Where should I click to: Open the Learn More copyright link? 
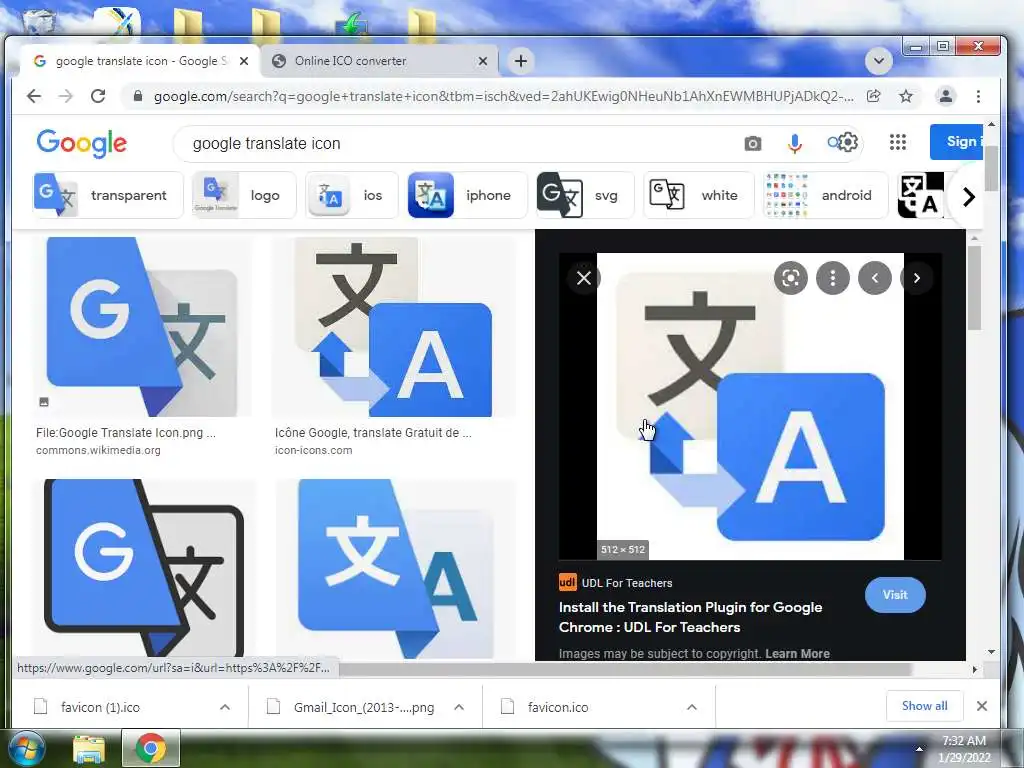tap(797, 653)
